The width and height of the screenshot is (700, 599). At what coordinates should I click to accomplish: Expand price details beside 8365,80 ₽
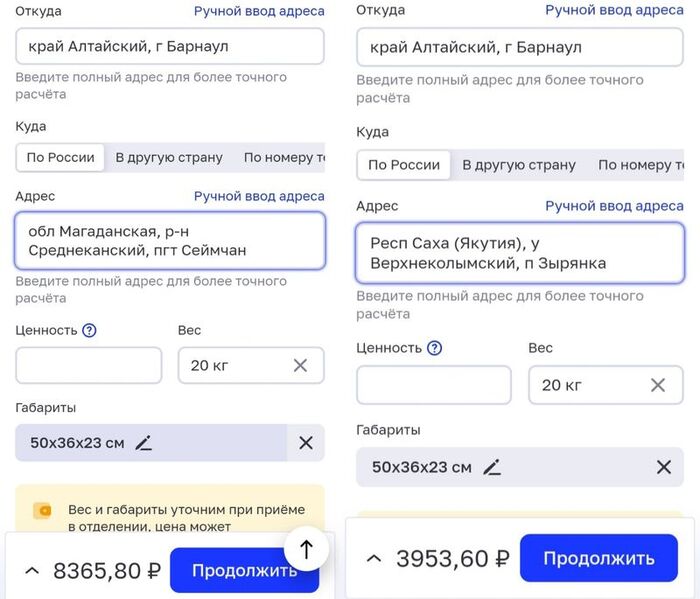click(x=31, y=571)
